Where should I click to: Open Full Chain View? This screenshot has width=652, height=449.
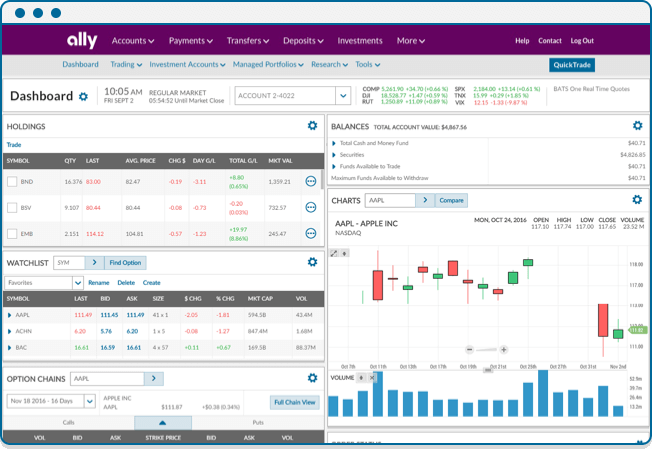(295, 402)
